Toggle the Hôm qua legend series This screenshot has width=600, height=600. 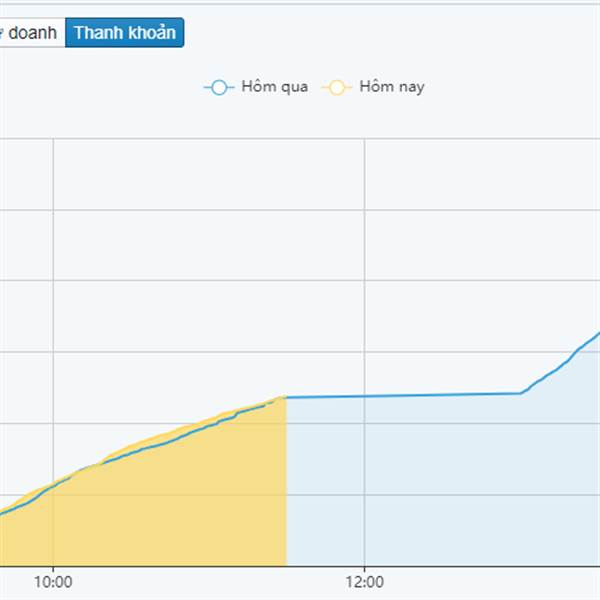(x=256, y=87)
